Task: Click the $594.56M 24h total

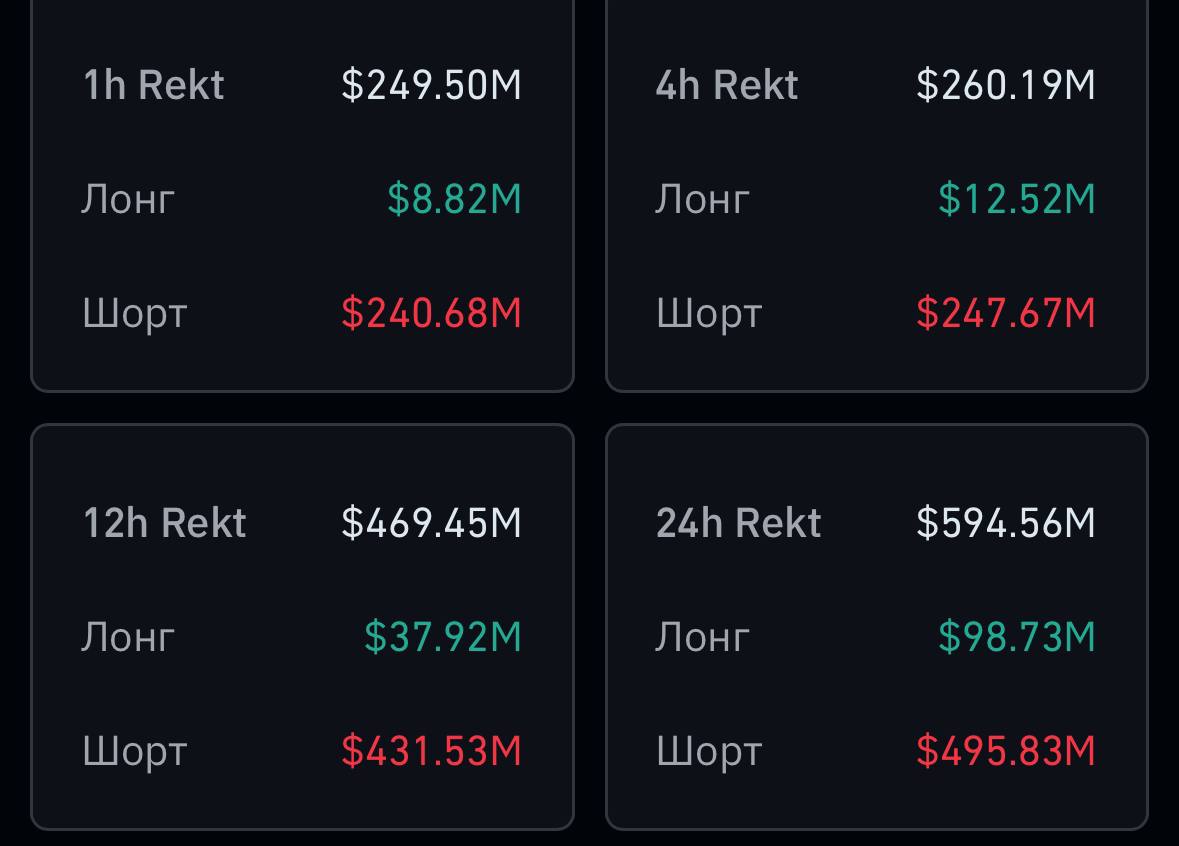Action: pyautogui.click(x=1006, y=523)
